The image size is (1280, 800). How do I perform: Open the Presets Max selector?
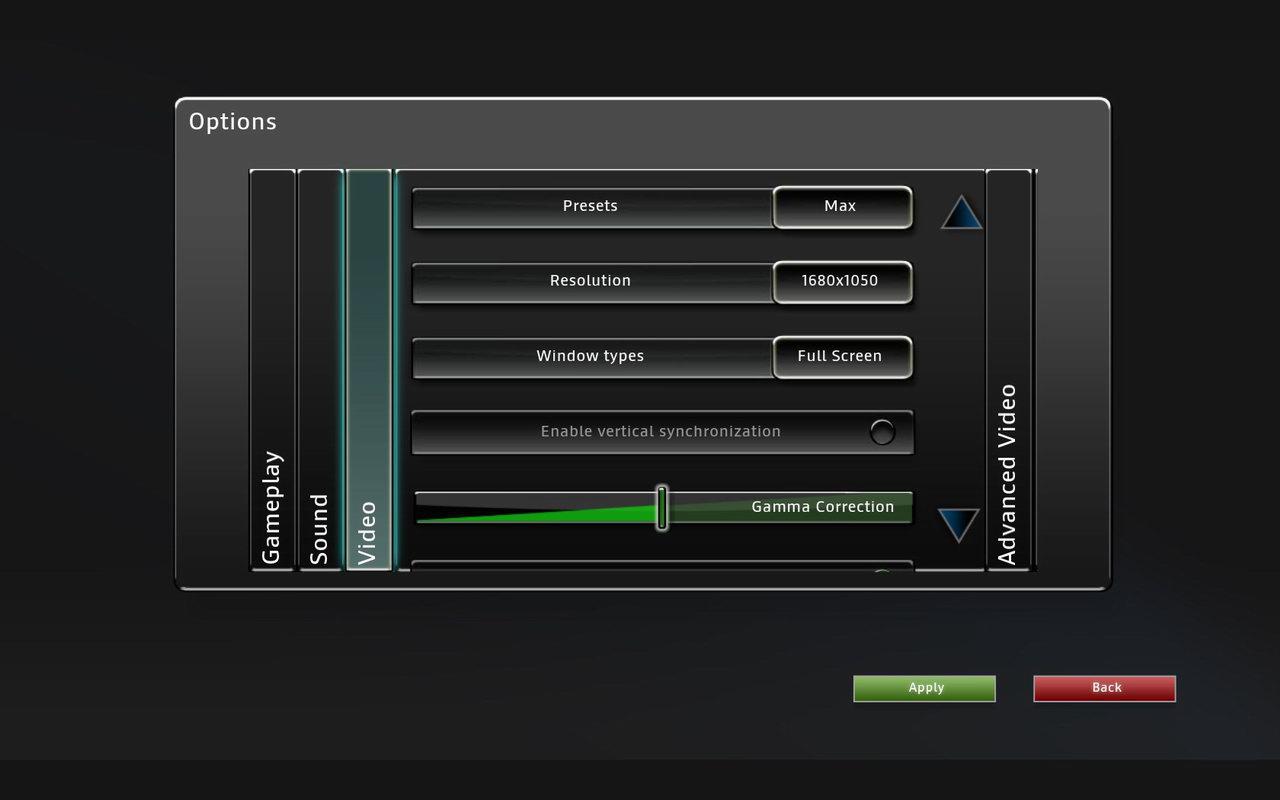click(x=842, y=207)
